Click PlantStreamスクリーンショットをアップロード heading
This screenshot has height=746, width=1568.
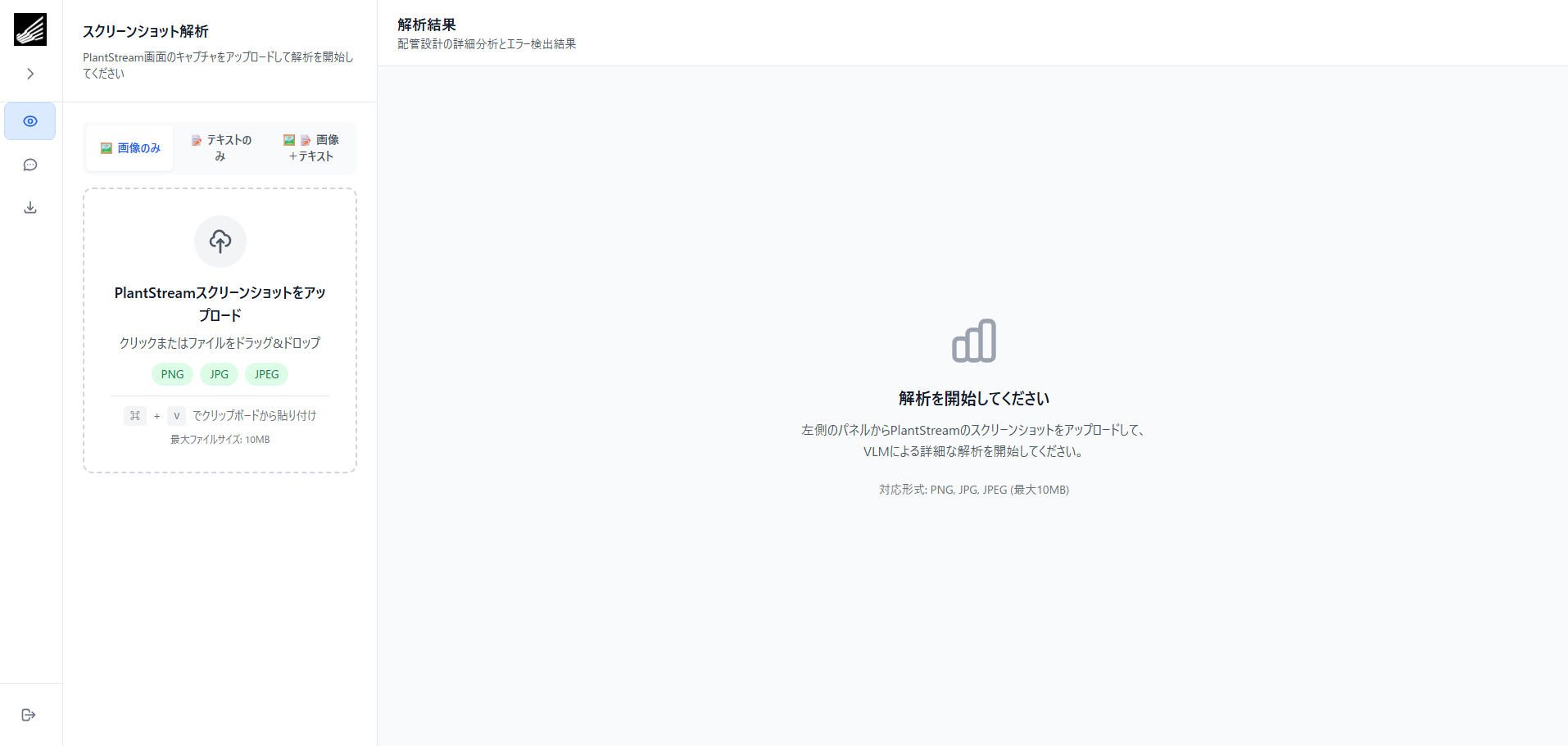220,304
